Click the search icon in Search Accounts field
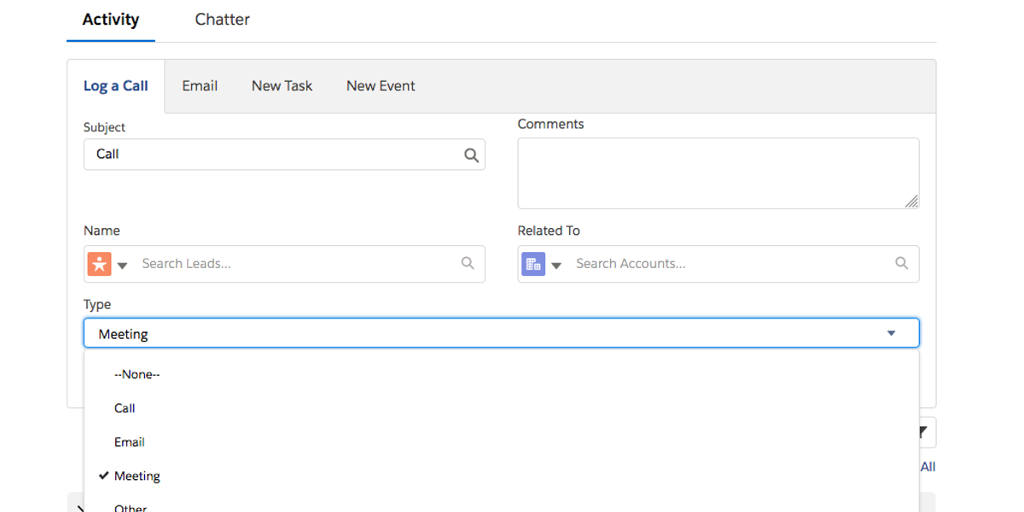The image size is (1024, 512). pyautogui.click(x=901, y=264)
